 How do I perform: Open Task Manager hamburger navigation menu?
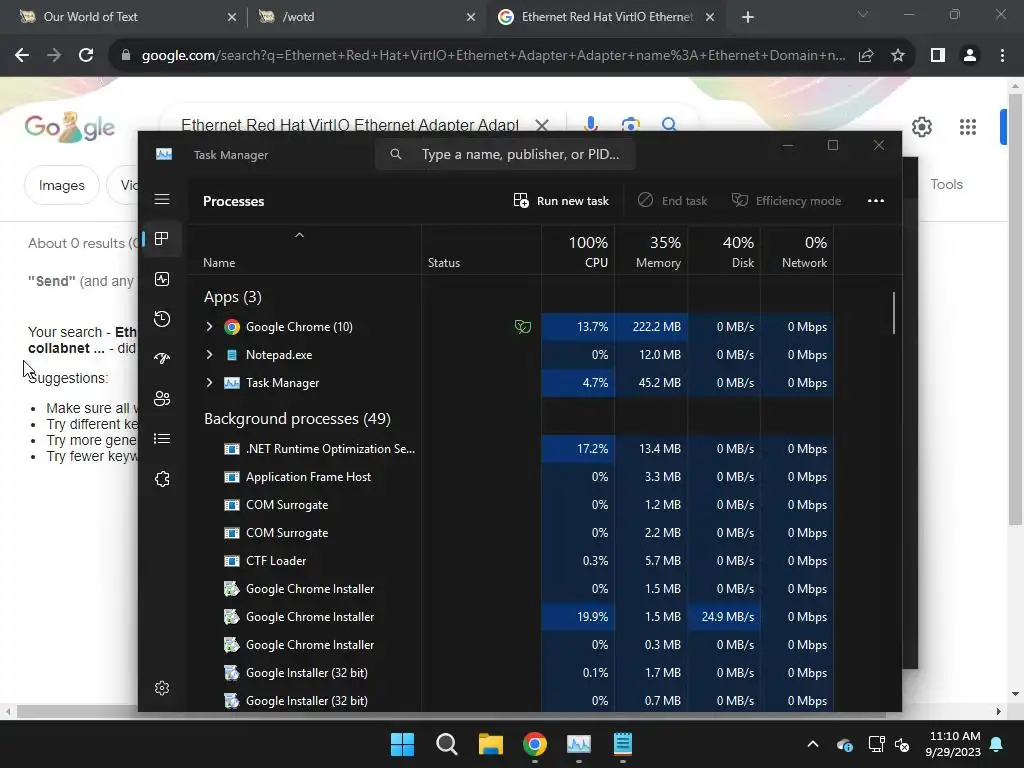tap(162, 199)
